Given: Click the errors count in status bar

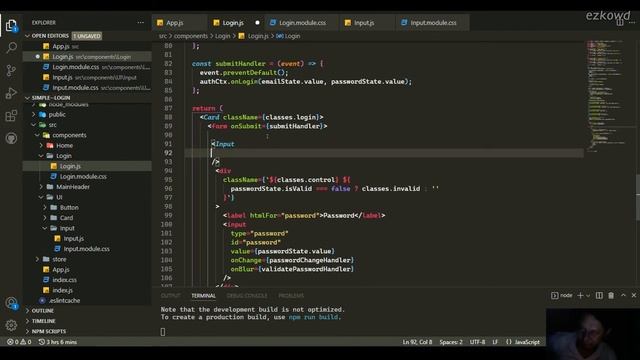Looking at the screenshot, I should coord(13,342).
